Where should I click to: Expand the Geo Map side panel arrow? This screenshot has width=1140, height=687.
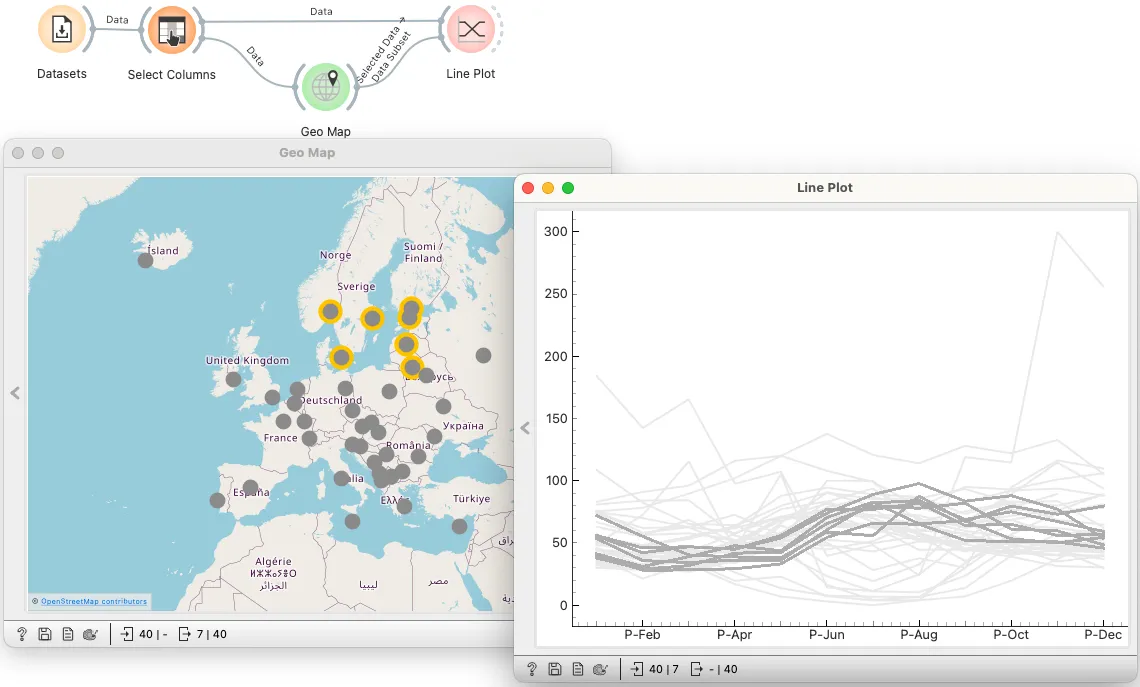coord(15,393)
